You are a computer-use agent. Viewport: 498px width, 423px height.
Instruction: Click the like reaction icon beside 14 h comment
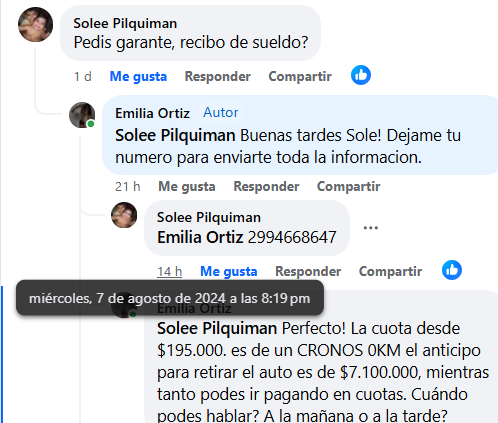[x=452, y=270]
